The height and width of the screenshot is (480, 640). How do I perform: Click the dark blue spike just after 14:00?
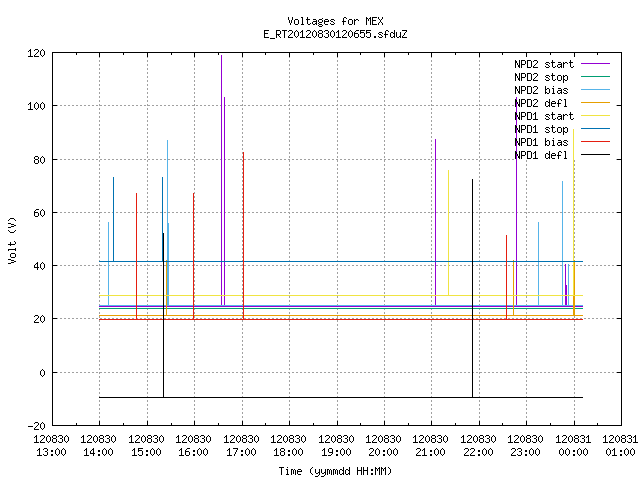113,219
